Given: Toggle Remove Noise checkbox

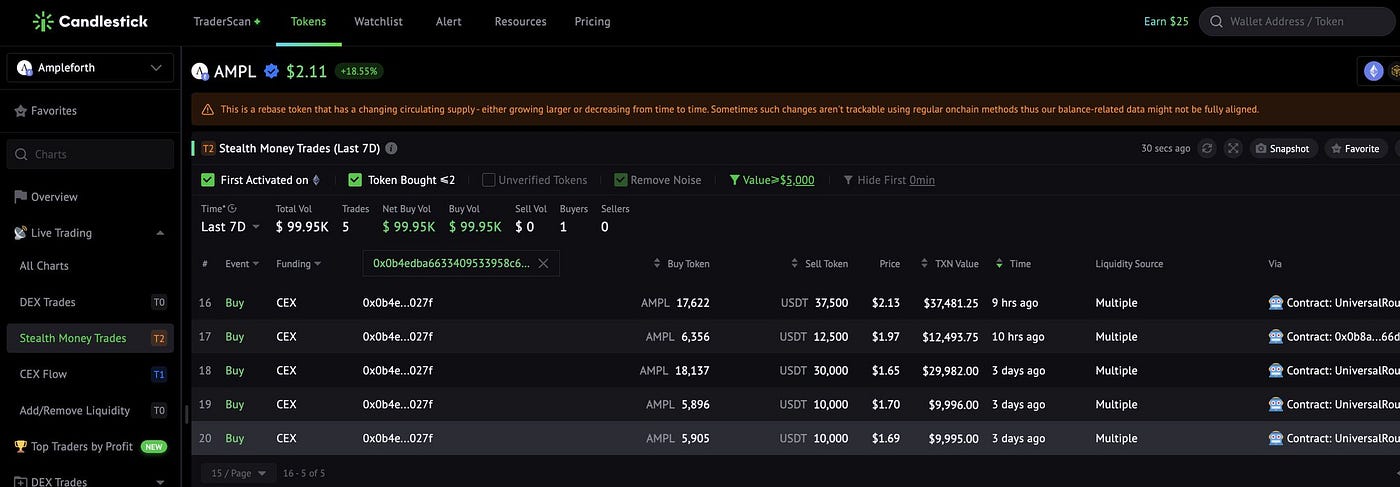Looking at the screenshot, I should 621,180.
